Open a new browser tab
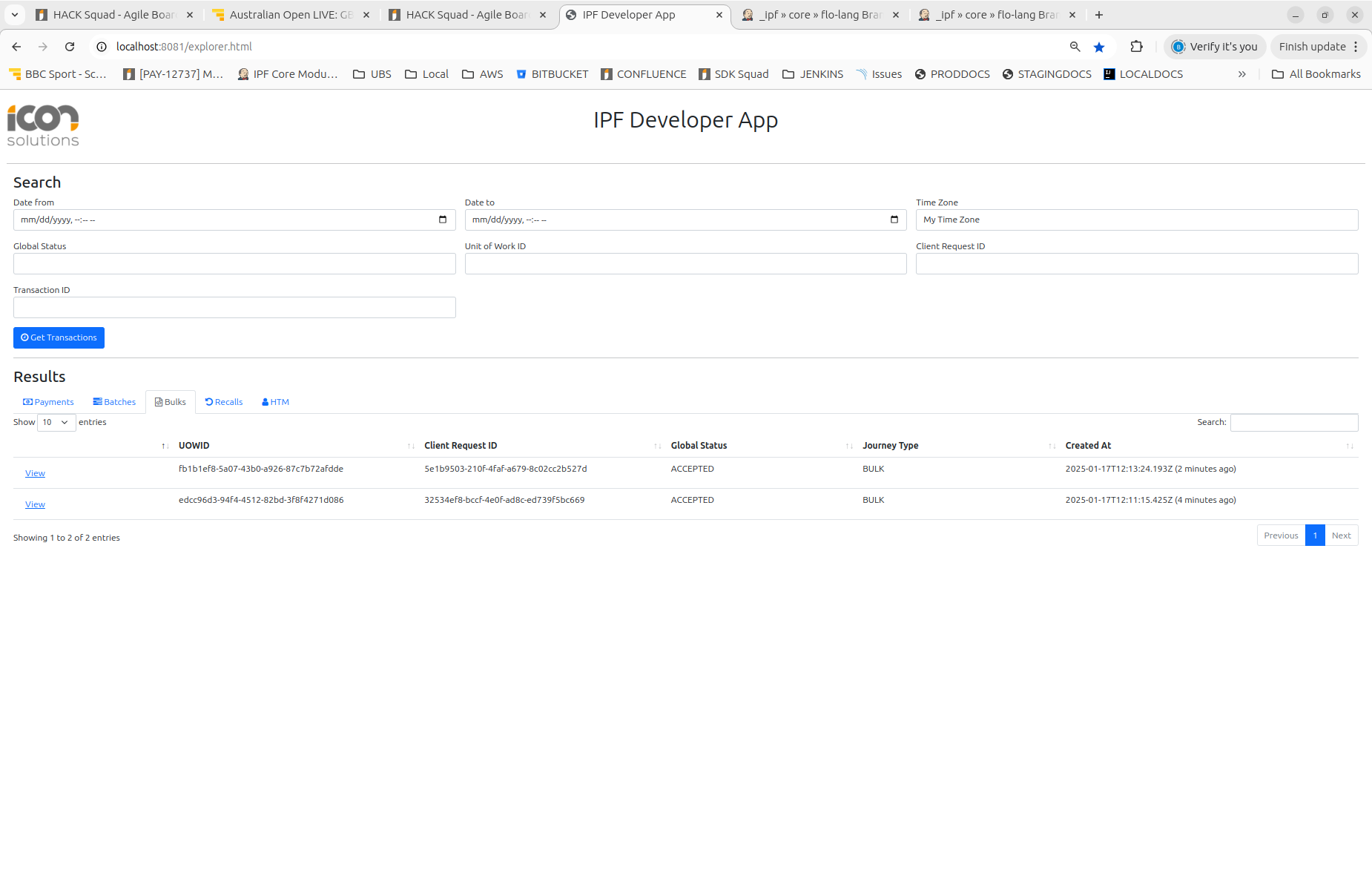Image resolution: width=1372 pixels, height=870 pixels. pyautogui.click(x=1099, y=15)
